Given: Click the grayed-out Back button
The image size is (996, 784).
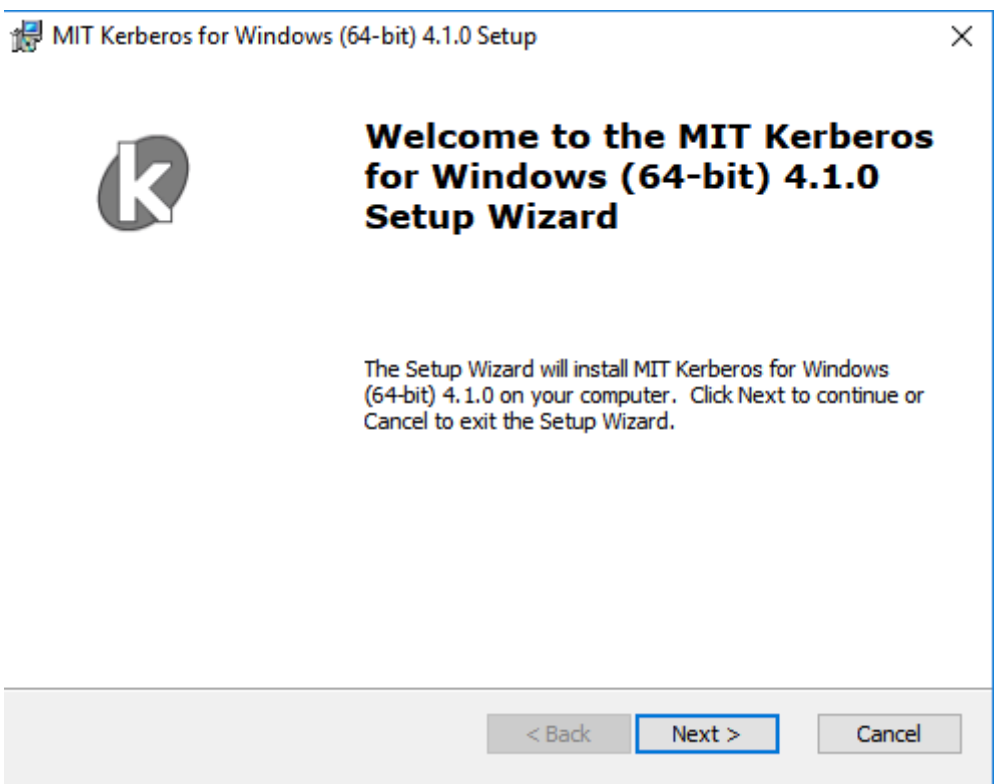Looking at the screenshot, I should click(x=559, y=734).
